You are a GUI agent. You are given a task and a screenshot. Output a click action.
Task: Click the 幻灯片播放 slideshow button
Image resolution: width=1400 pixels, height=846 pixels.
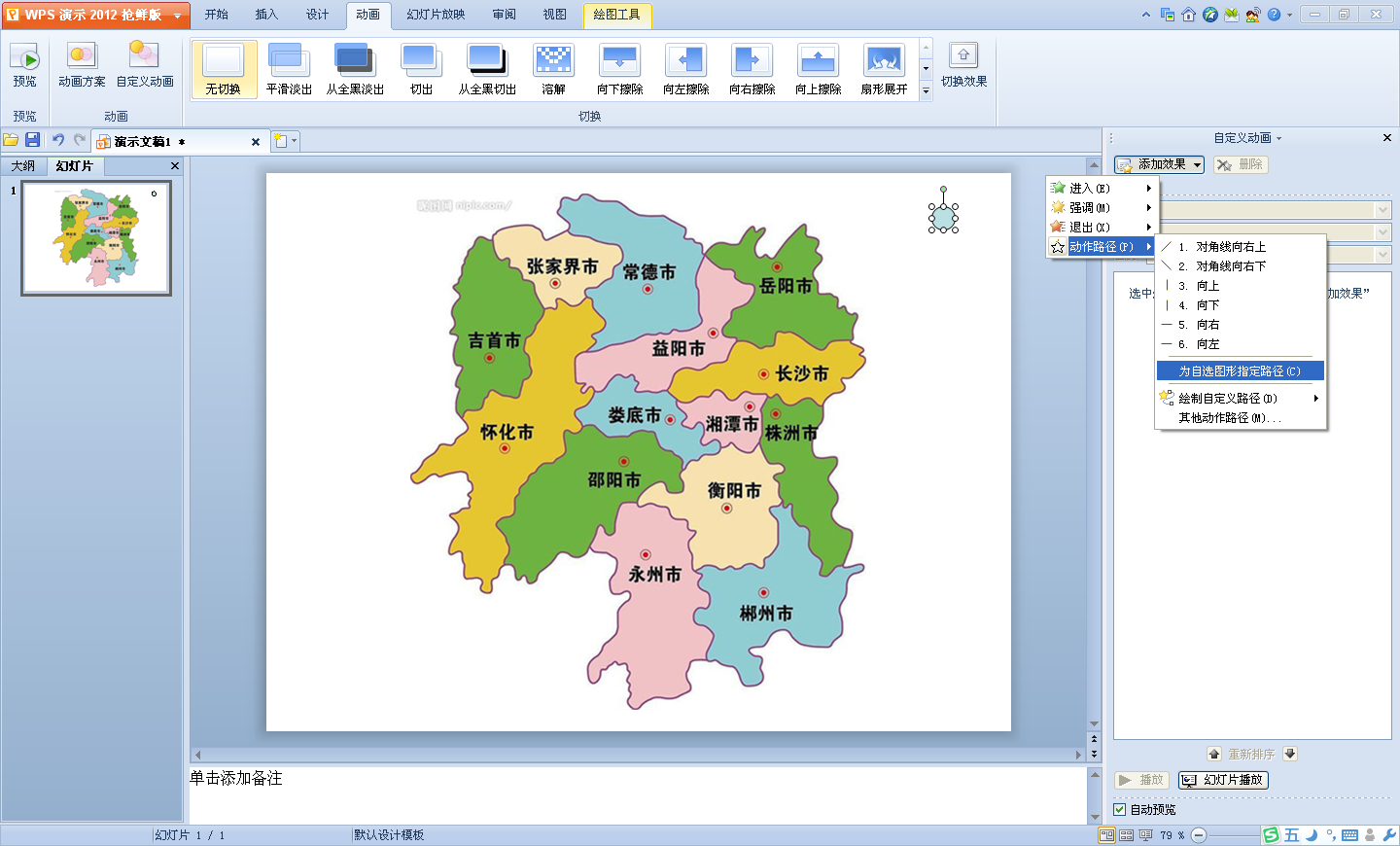(1223, 780)
